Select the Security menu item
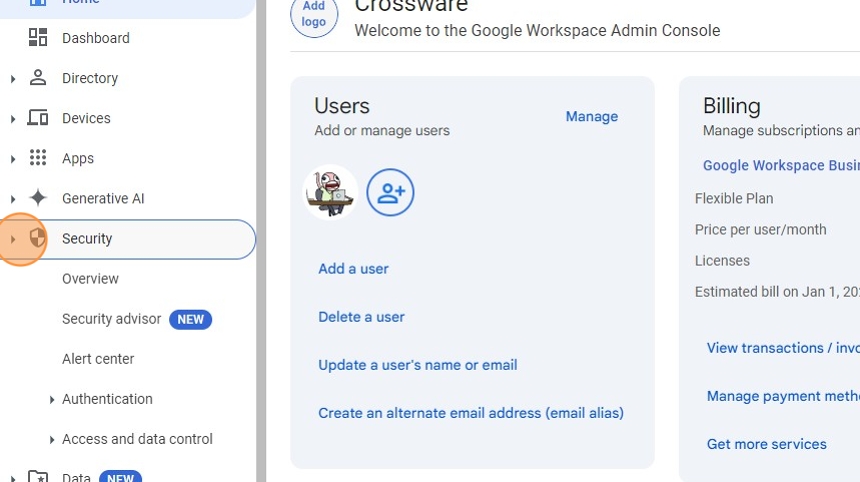 tap(128, 239)
